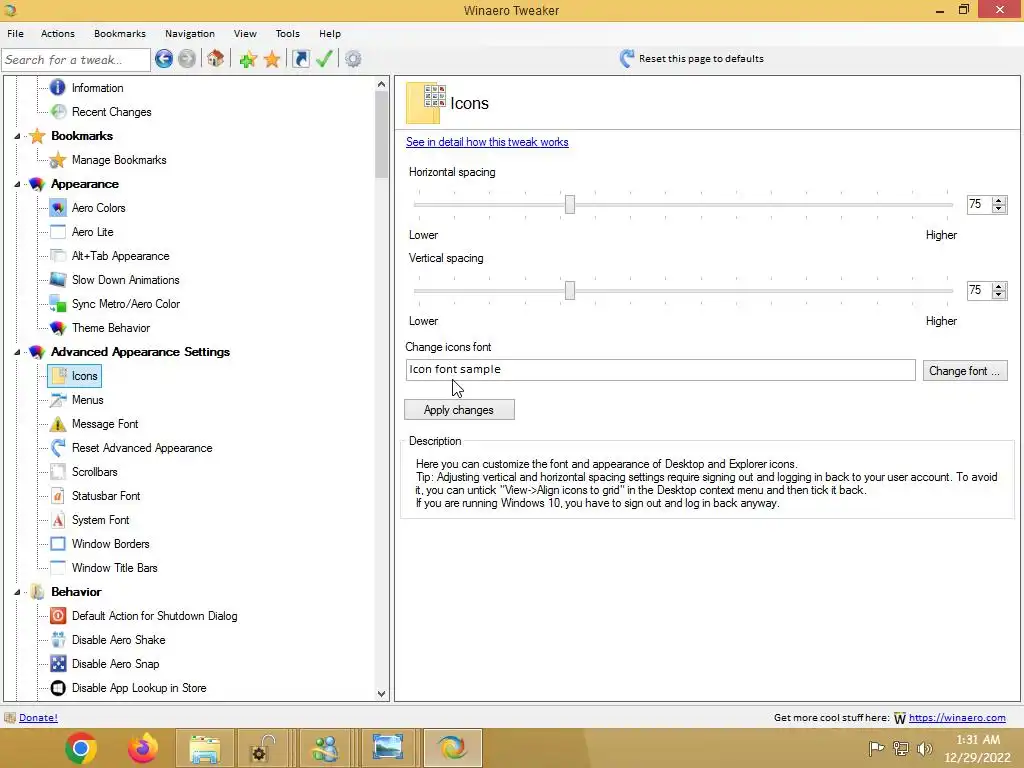
Task: Click the export shortcut arrow toolbar icon
Action: 300,59
